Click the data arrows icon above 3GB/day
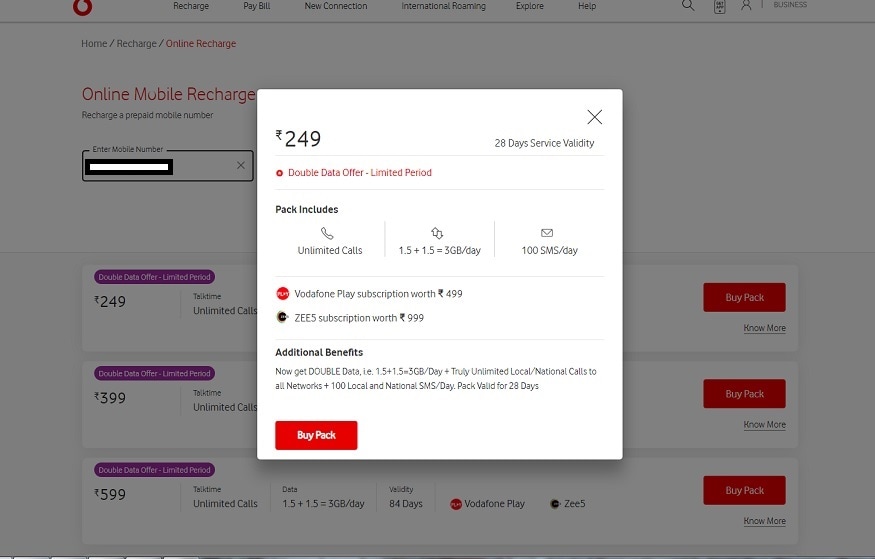This screenshot has width=875, height=559. coord(437,233)
